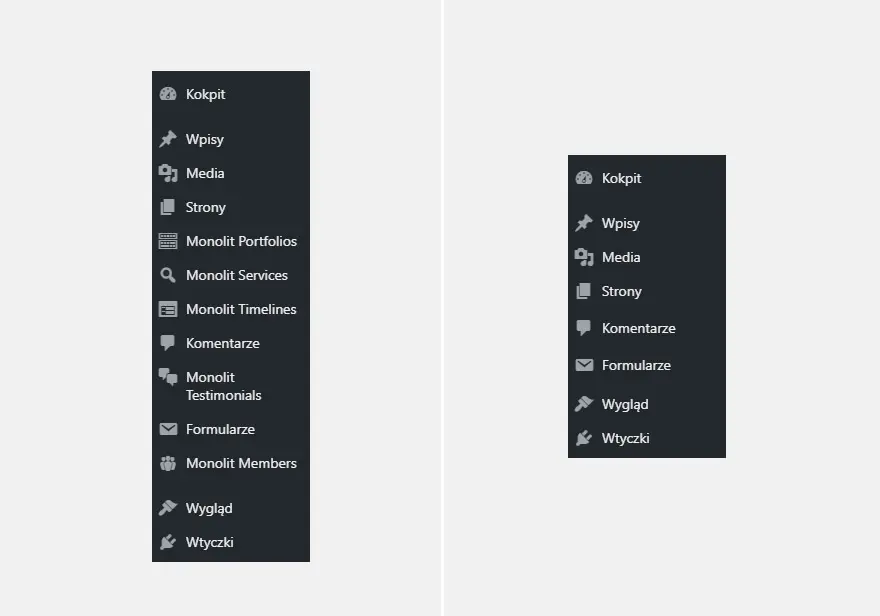
Task: Click the magnifier icon for Monolit Services
Action: (x=168, y=275)
